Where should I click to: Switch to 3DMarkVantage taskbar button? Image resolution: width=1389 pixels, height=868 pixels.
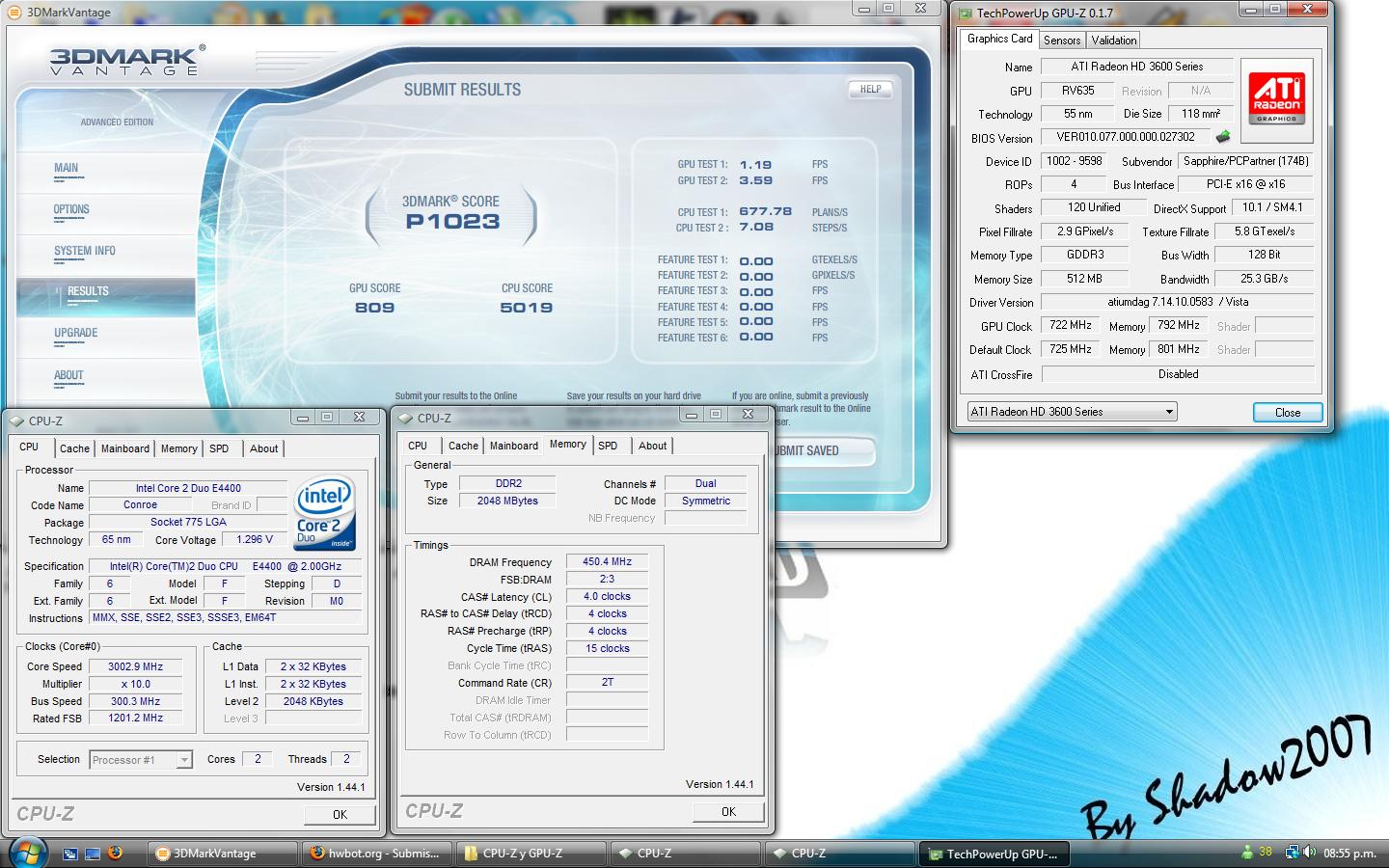pos(222,854)
